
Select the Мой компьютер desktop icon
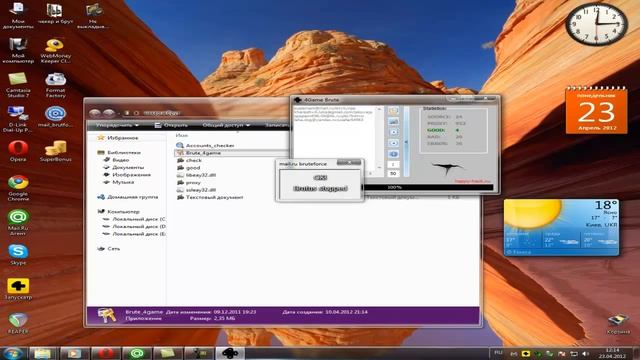coord(18,50)
